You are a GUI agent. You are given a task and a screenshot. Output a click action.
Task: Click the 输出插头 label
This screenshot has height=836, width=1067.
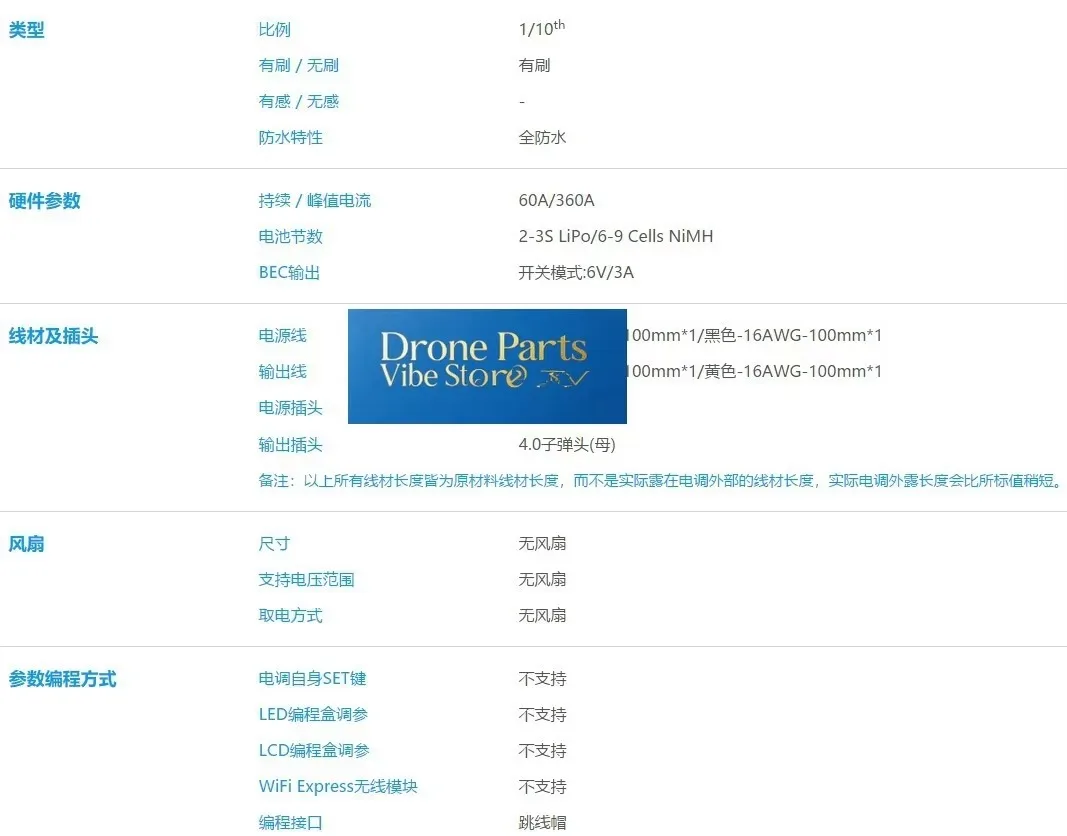291,445
